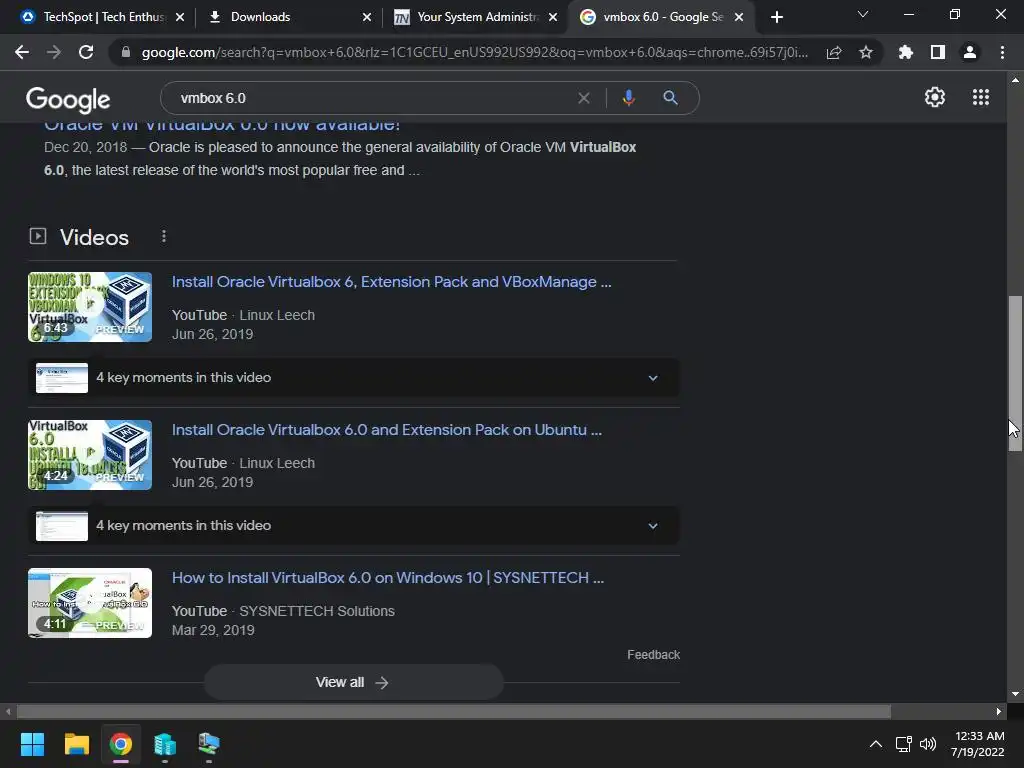Open How to Install VirtualBox SYSNETTECH link

(388, 578)
